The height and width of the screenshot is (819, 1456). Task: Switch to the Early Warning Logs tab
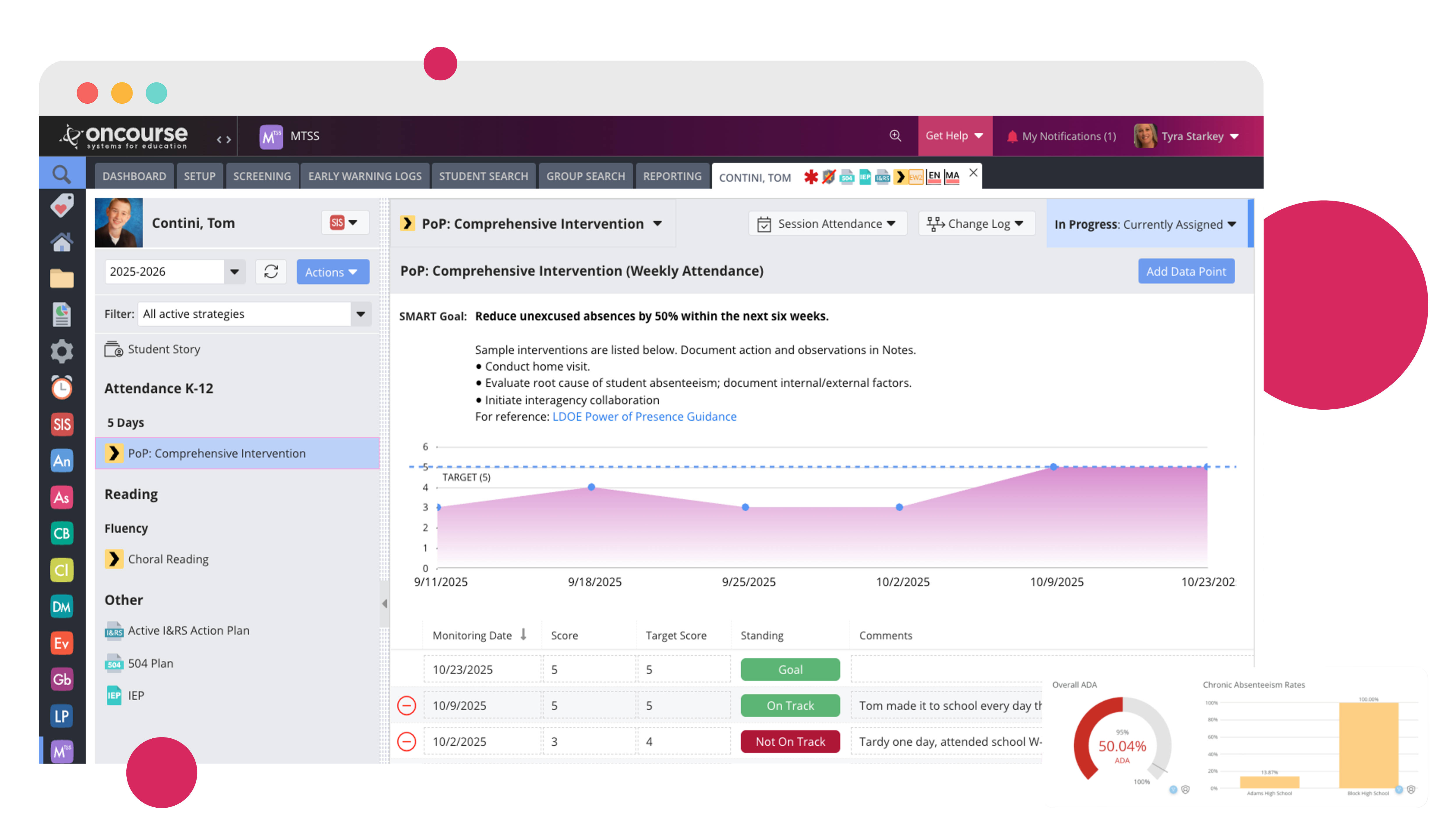click(365, 176)
